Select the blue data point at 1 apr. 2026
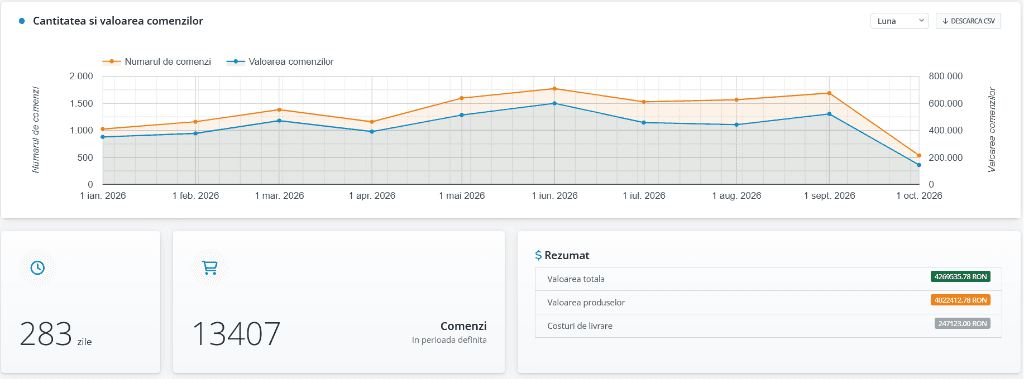Image resolution: width=1024 pixels, height=379 pixels. coord(372,131)
